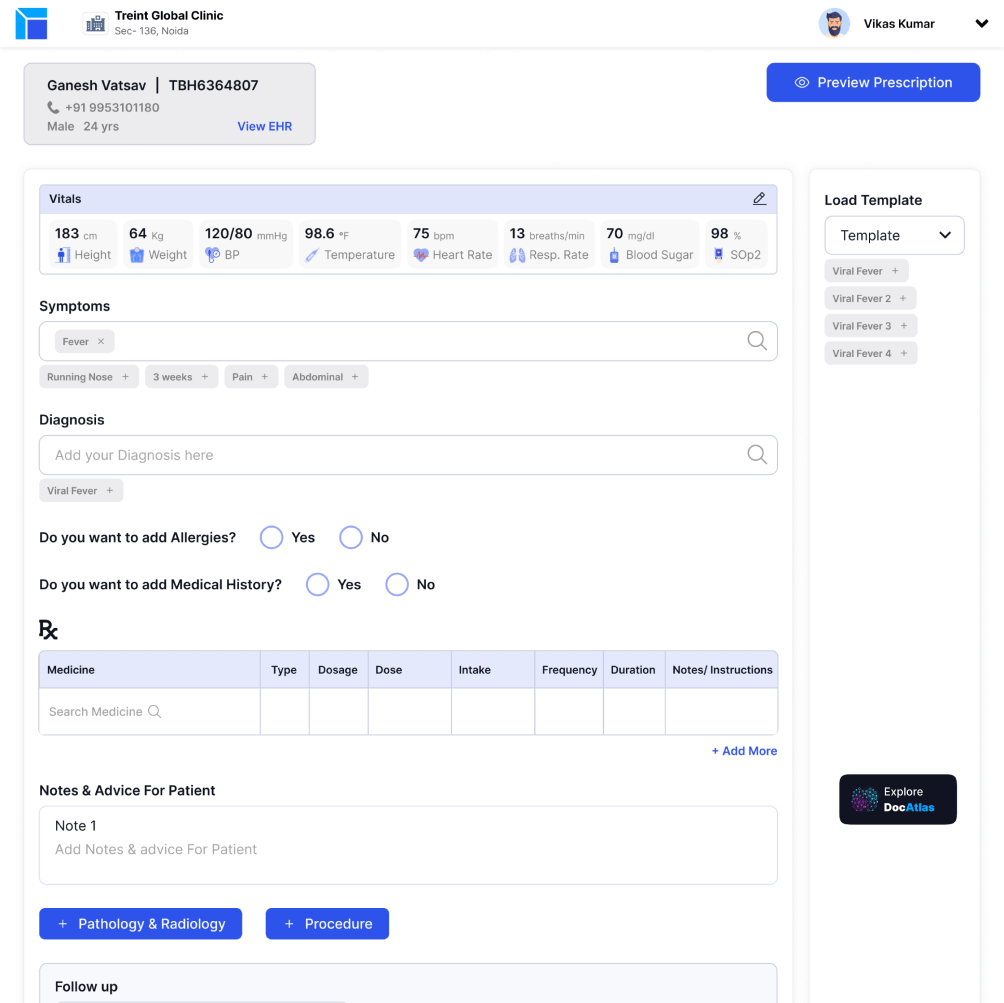Click the search icon in Diagnosis field

(x=757, y=455)
